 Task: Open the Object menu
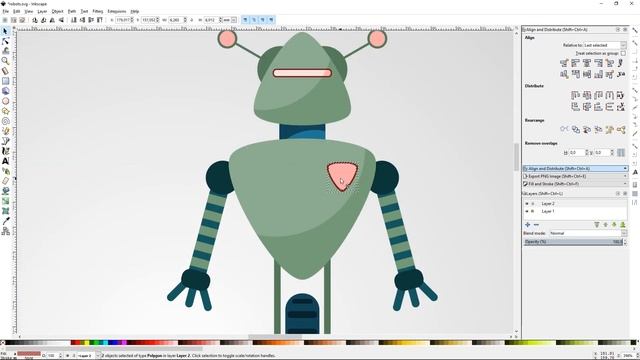pyautogui.click(x=57, y=11)
